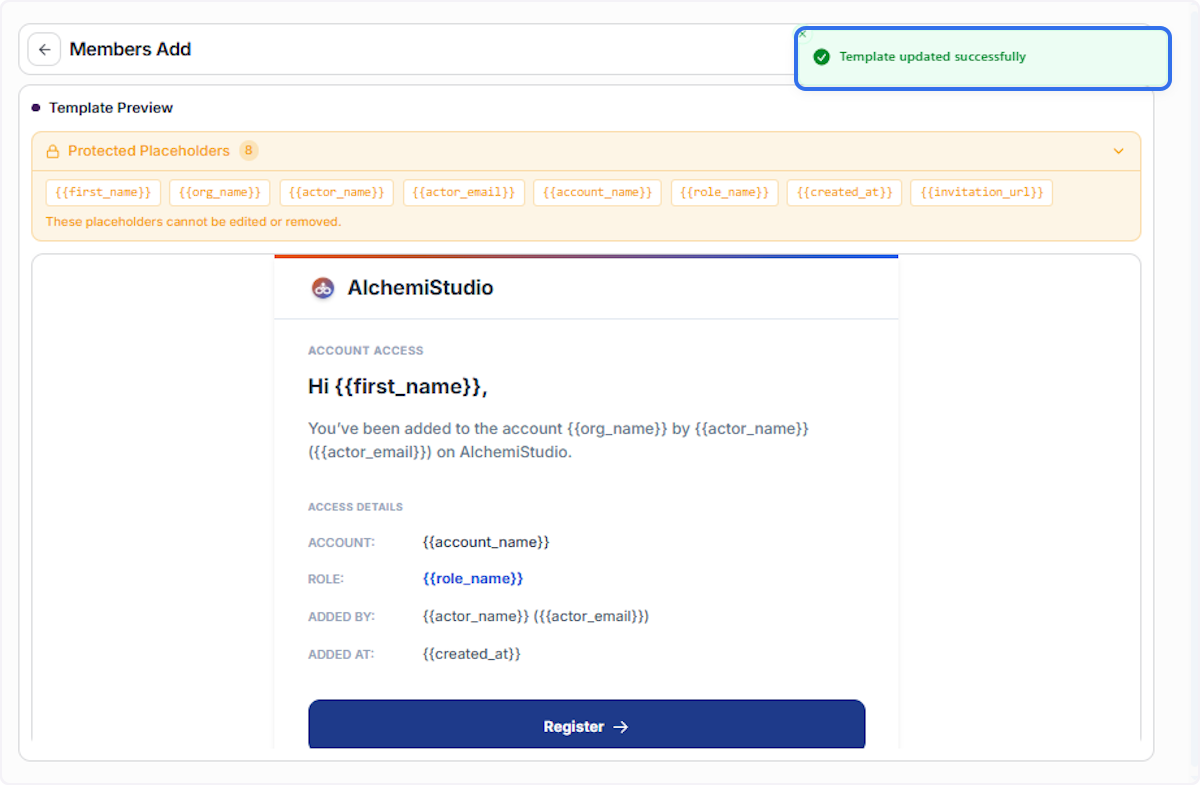Click the ACCOUNT: label
This screenshot has width=1200, height=785.
[341, 543]
